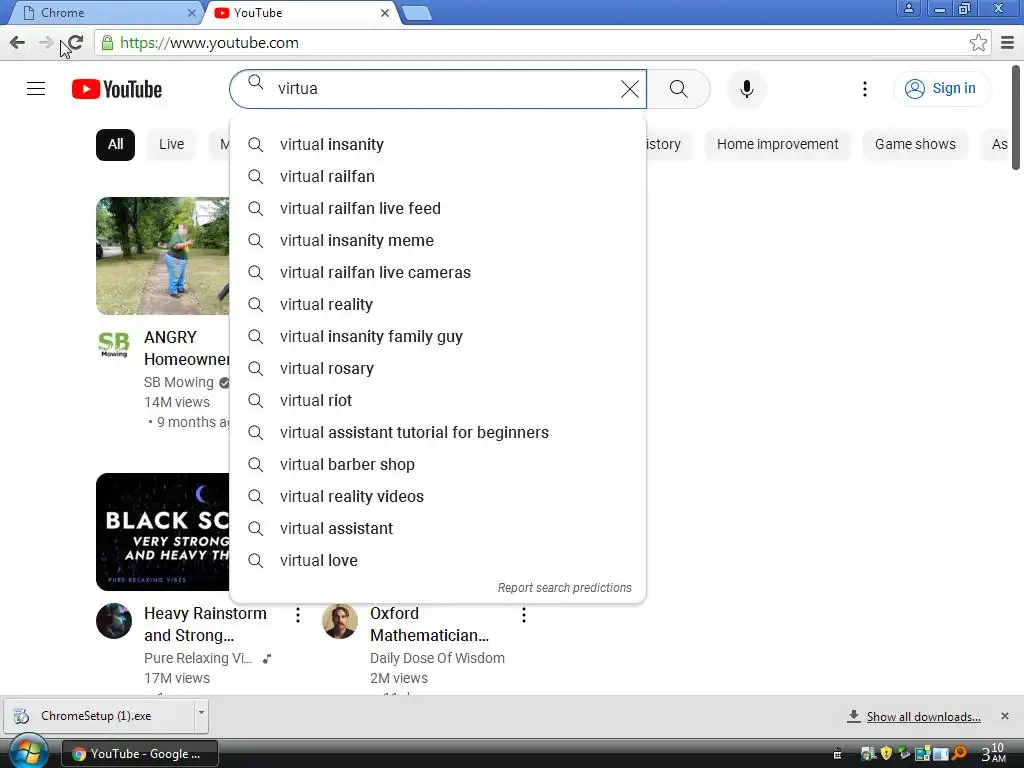Select the Home improvement chip
The image size is (1024, 768).
(x=777, y=144)
